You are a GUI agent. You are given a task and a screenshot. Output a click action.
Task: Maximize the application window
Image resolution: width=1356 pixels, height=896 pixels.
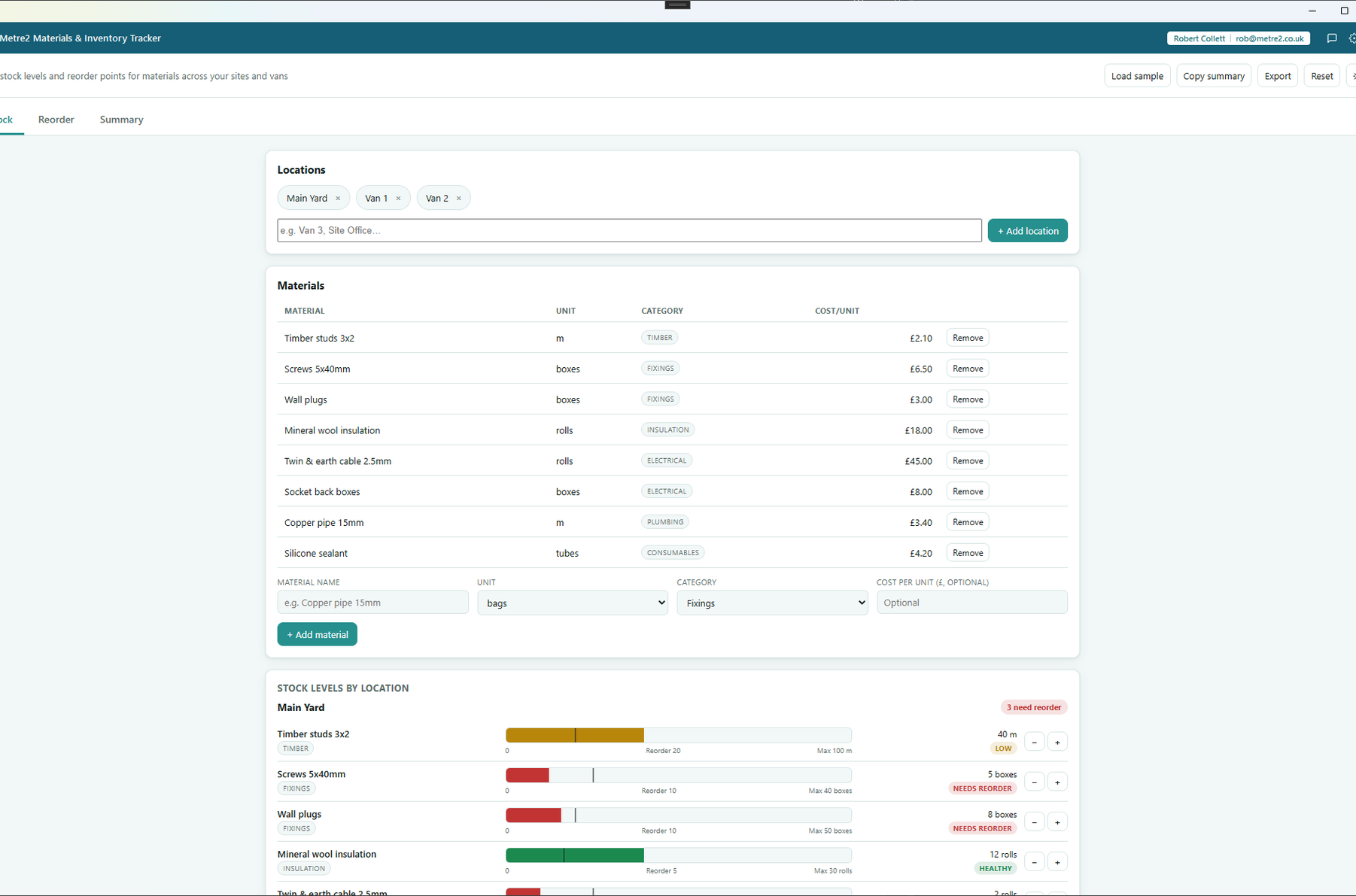coord(1344,11)
